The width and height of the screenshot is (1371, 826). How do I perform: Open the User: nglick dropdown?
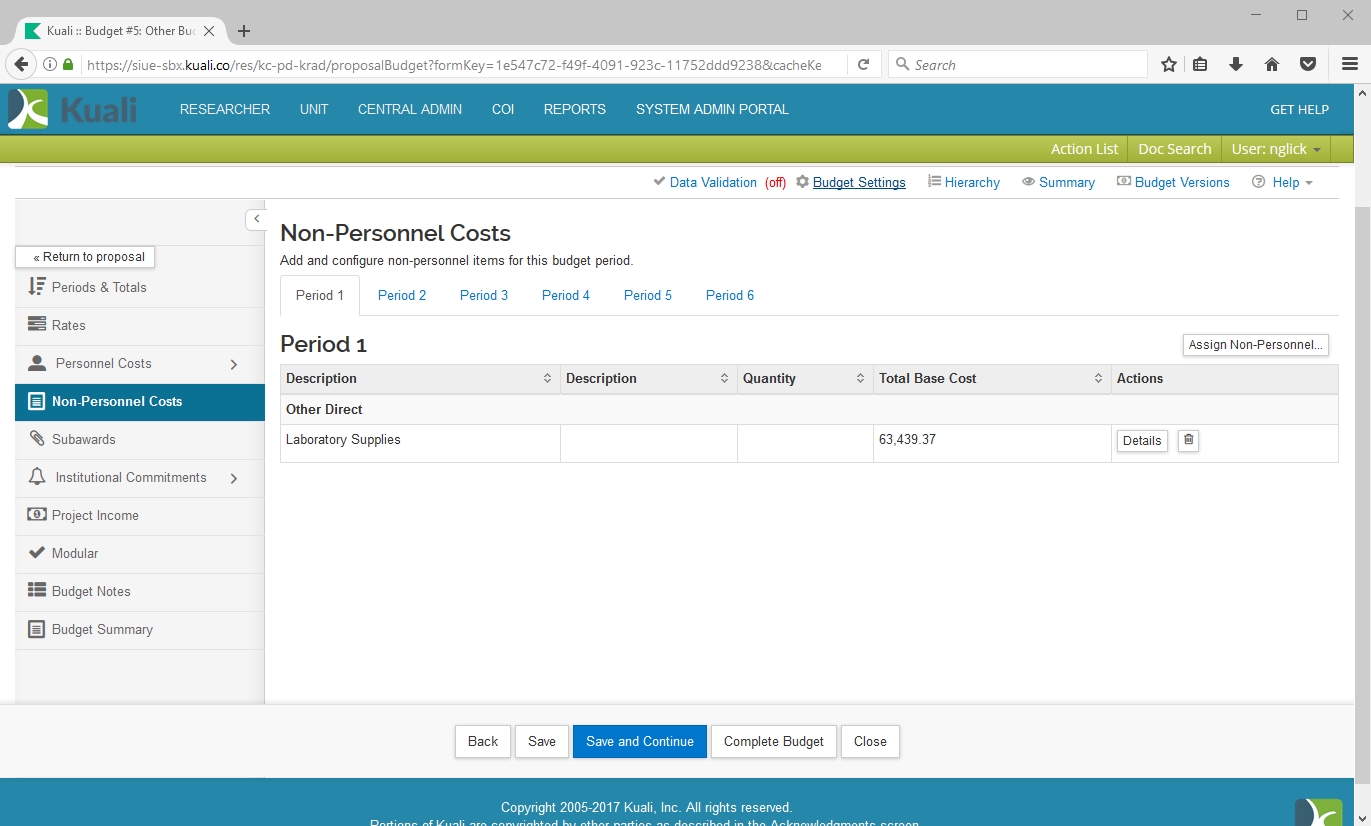click(1275, 149)
